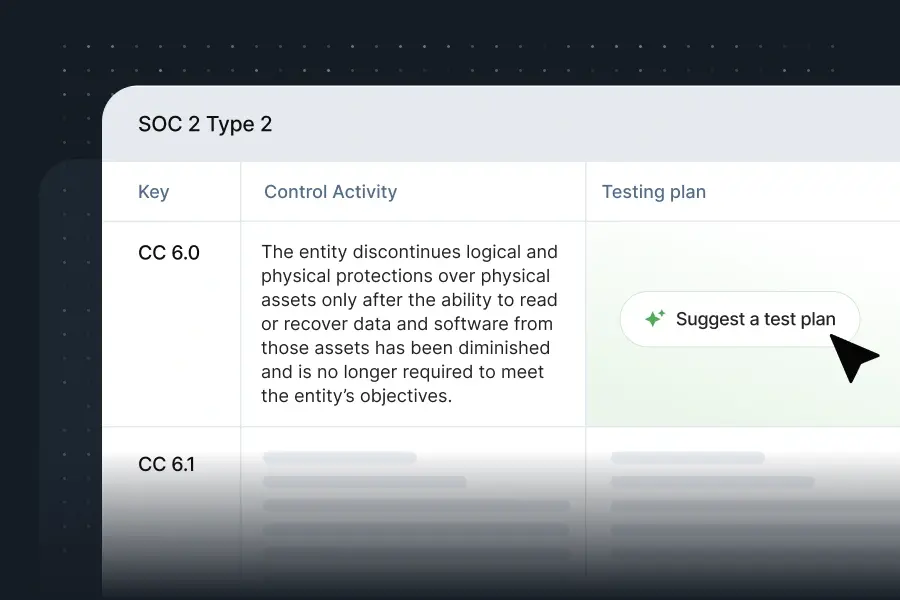Select the CC 6.0 key cell
The image size is (900, 600).
click(169, 253)
